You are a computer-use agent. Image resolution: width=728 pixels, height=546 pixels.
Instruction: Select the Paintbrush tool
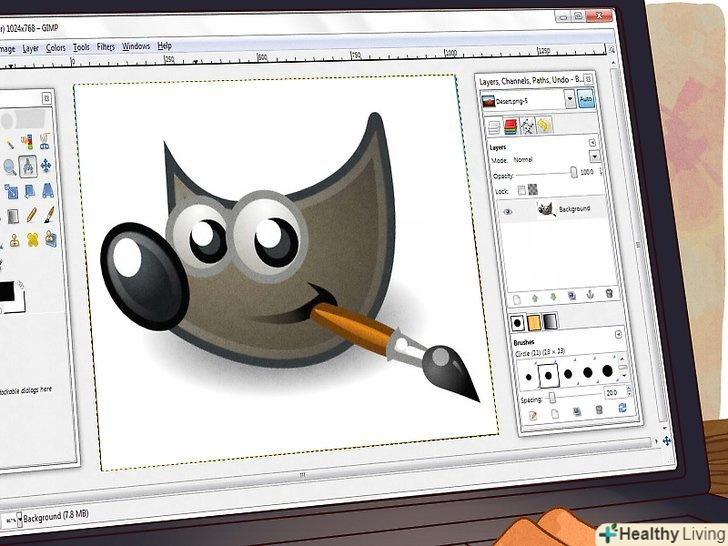(x=49, y=214)
